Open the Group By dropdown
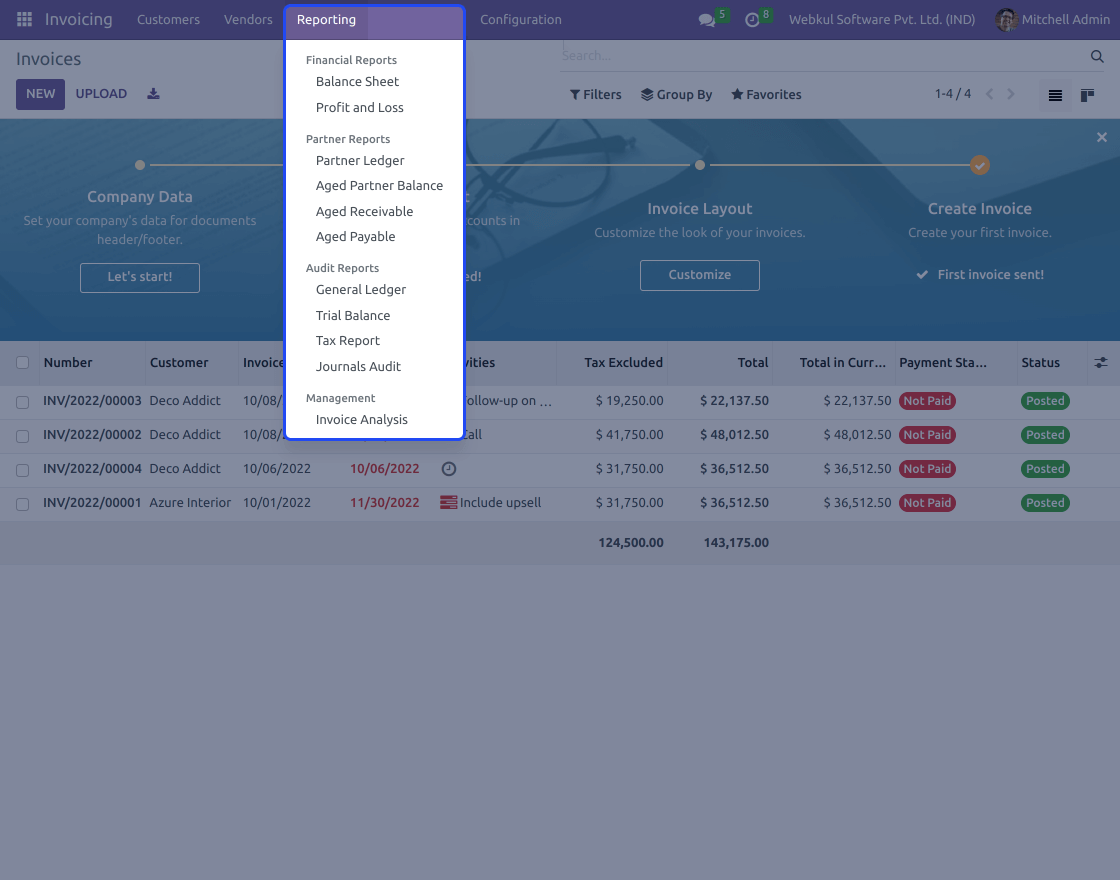 (676, 94)
